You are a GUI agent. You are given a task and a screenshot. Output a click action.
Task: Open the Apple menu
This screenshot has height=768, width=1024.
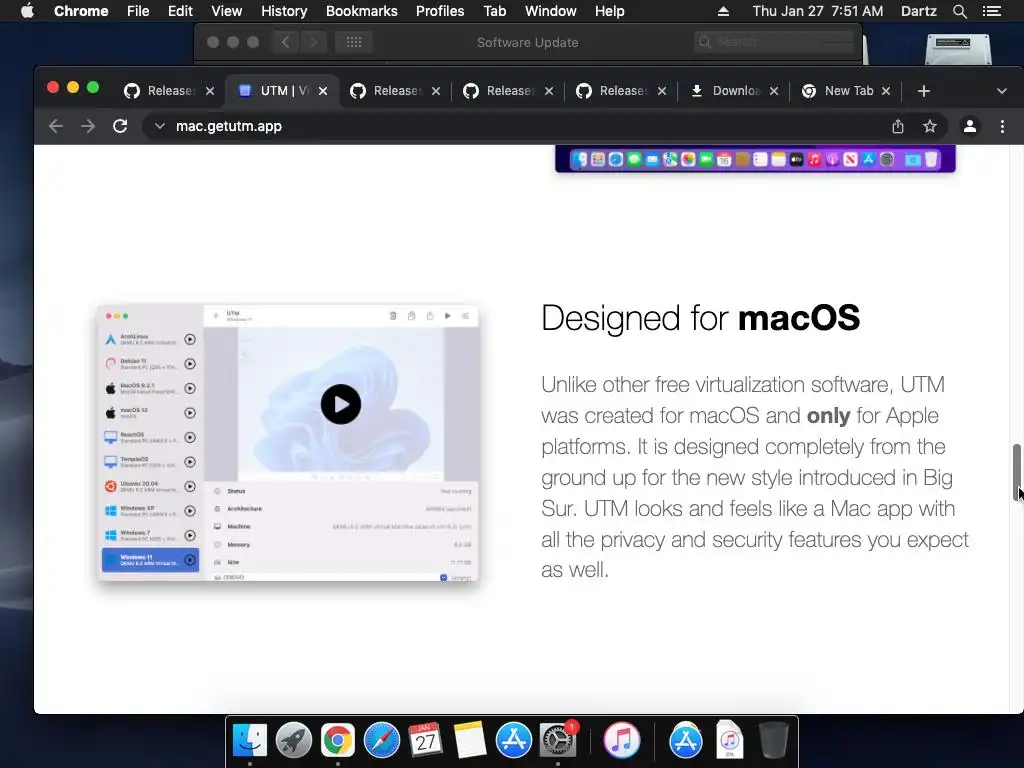point(27,11)
